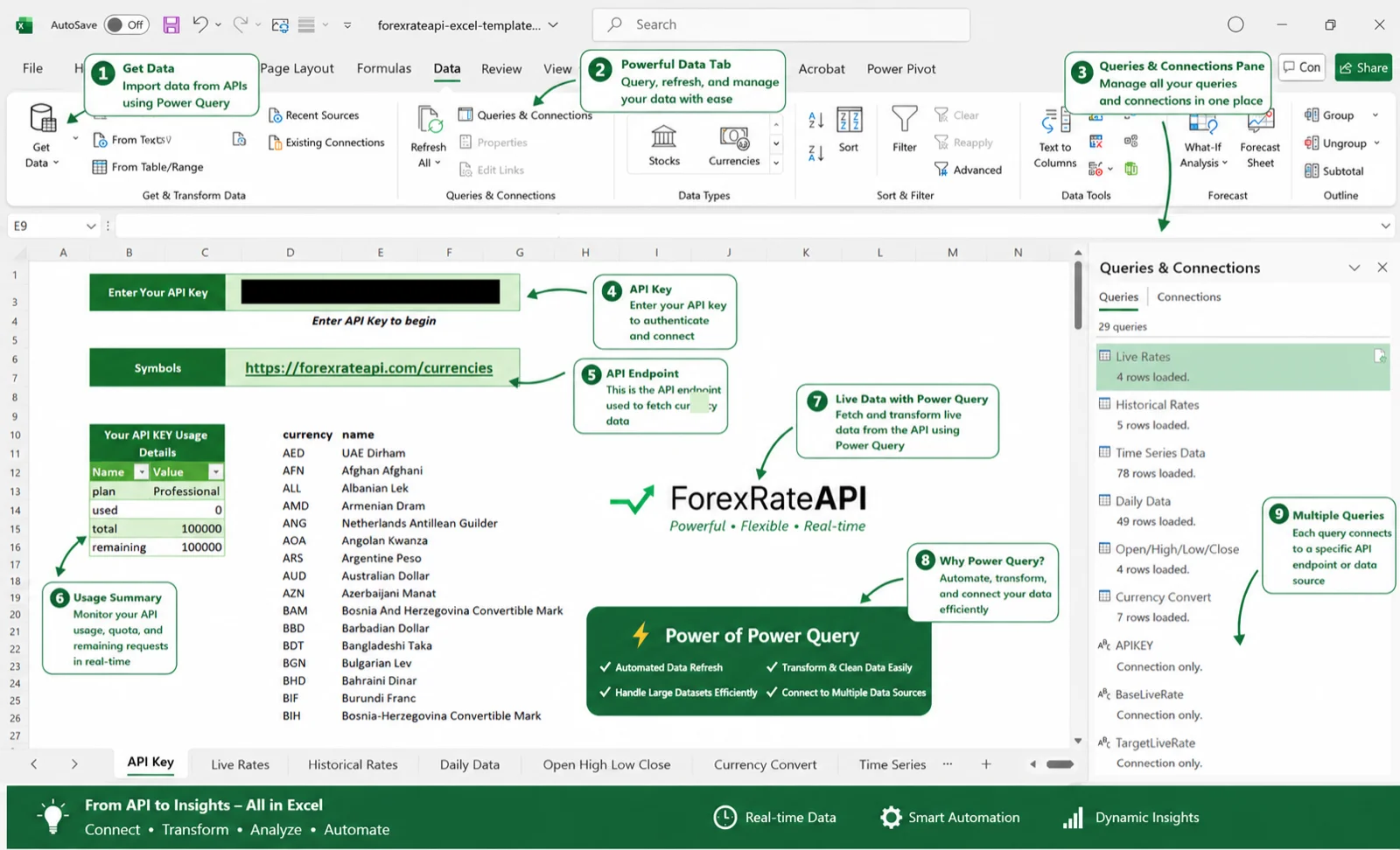Click the Redo arrow icon

240,24
